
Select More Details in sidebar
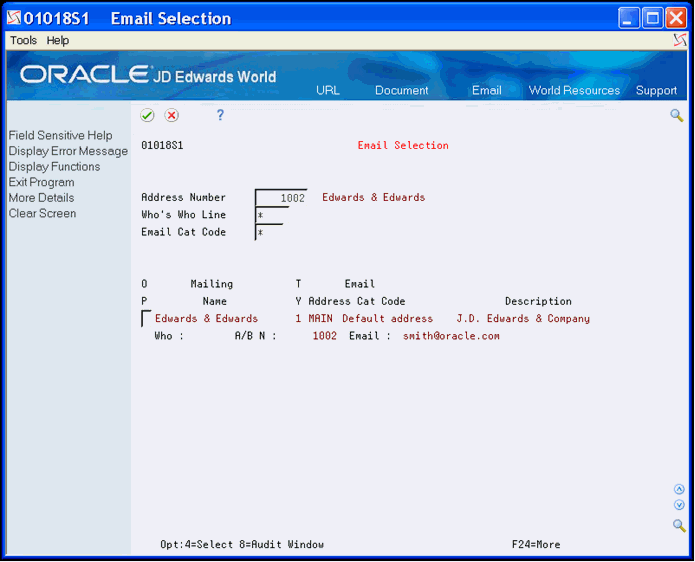coord(41,198)
